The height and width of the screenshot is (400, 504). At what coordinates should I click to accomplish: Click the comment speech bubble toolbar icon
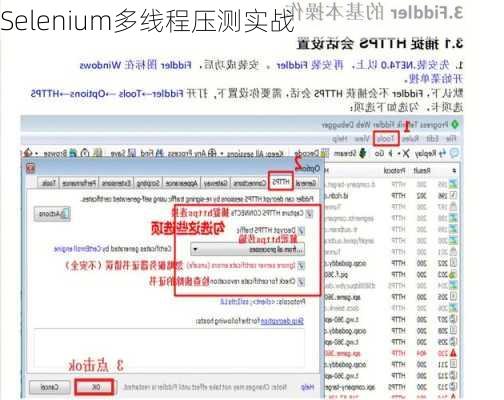454,153
